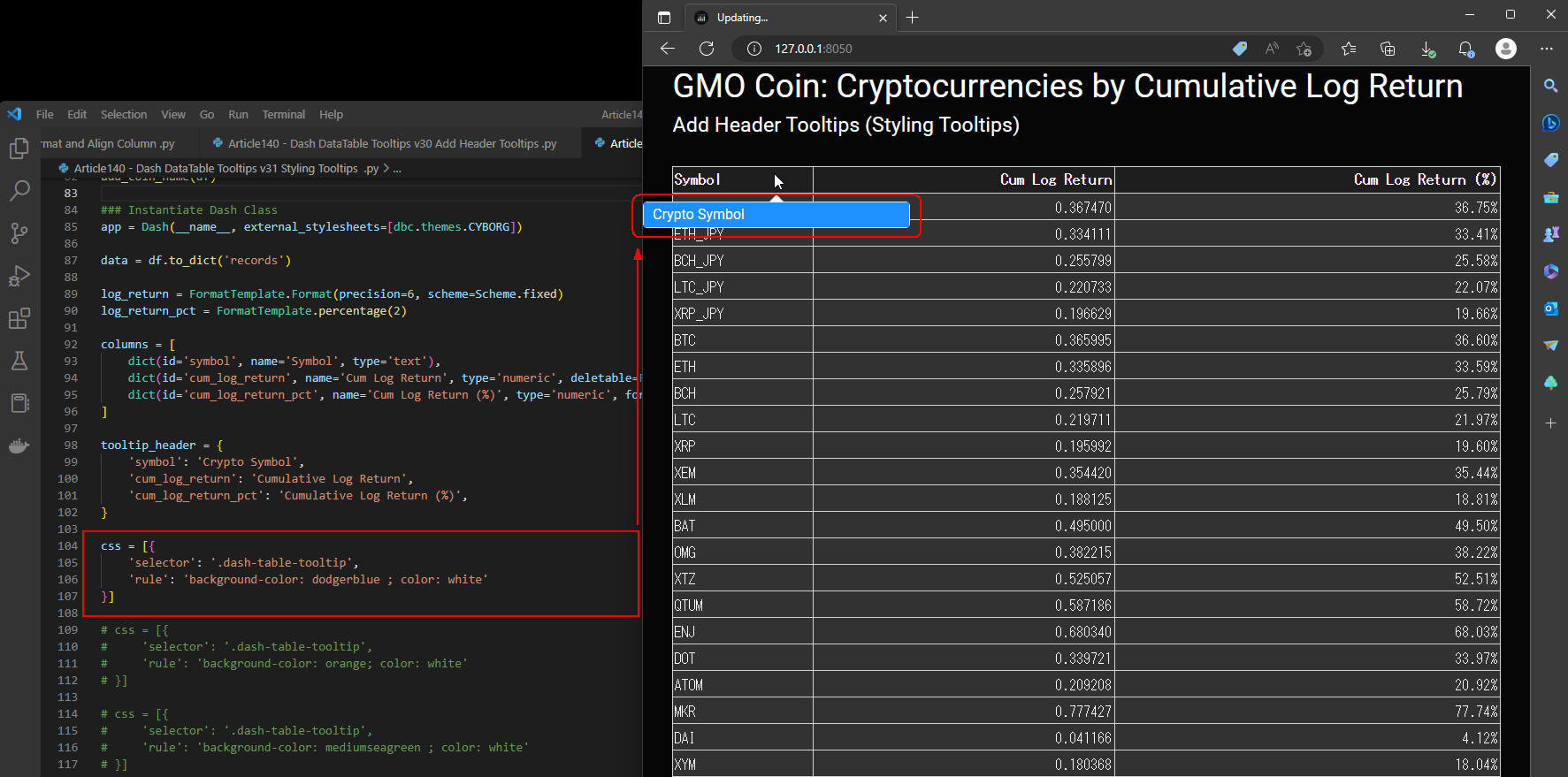Open new browser tab
This screenshot has width=1568, height=777.
tap(913, 18)
